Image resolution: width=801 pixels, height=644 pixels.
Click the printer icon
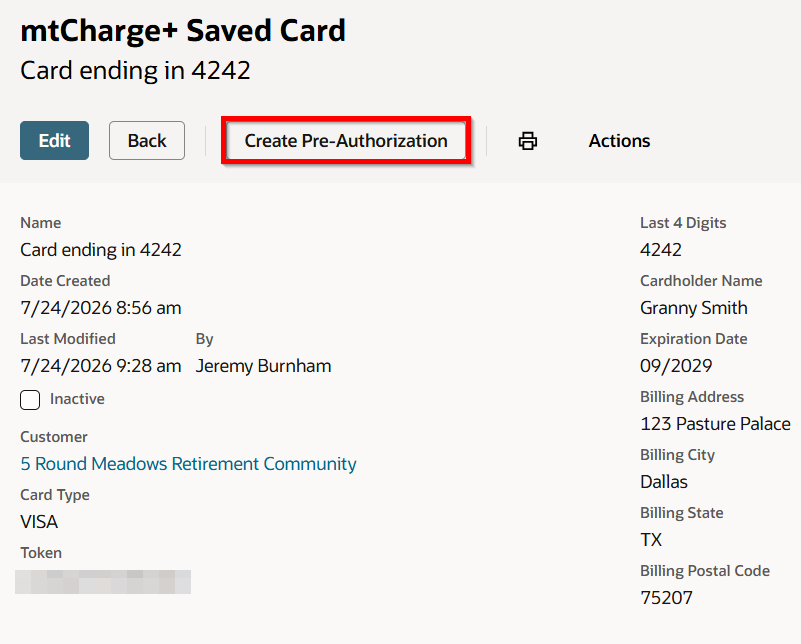coord(528,140)
